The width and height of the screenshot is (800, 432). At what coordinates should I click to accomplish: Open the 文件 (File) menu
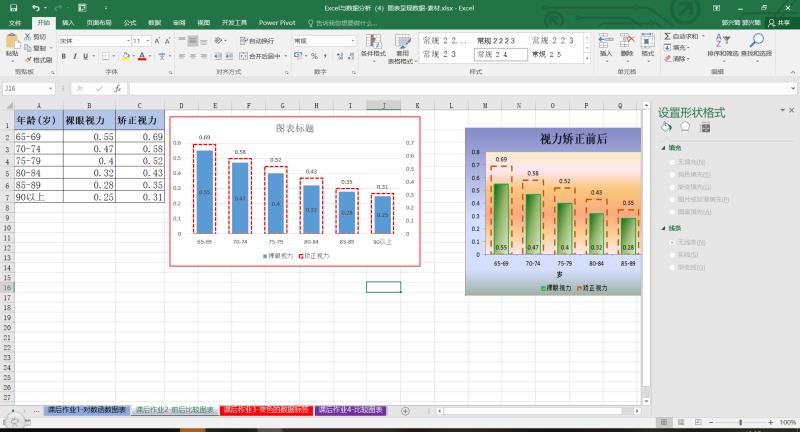click(x=15, y=23)
